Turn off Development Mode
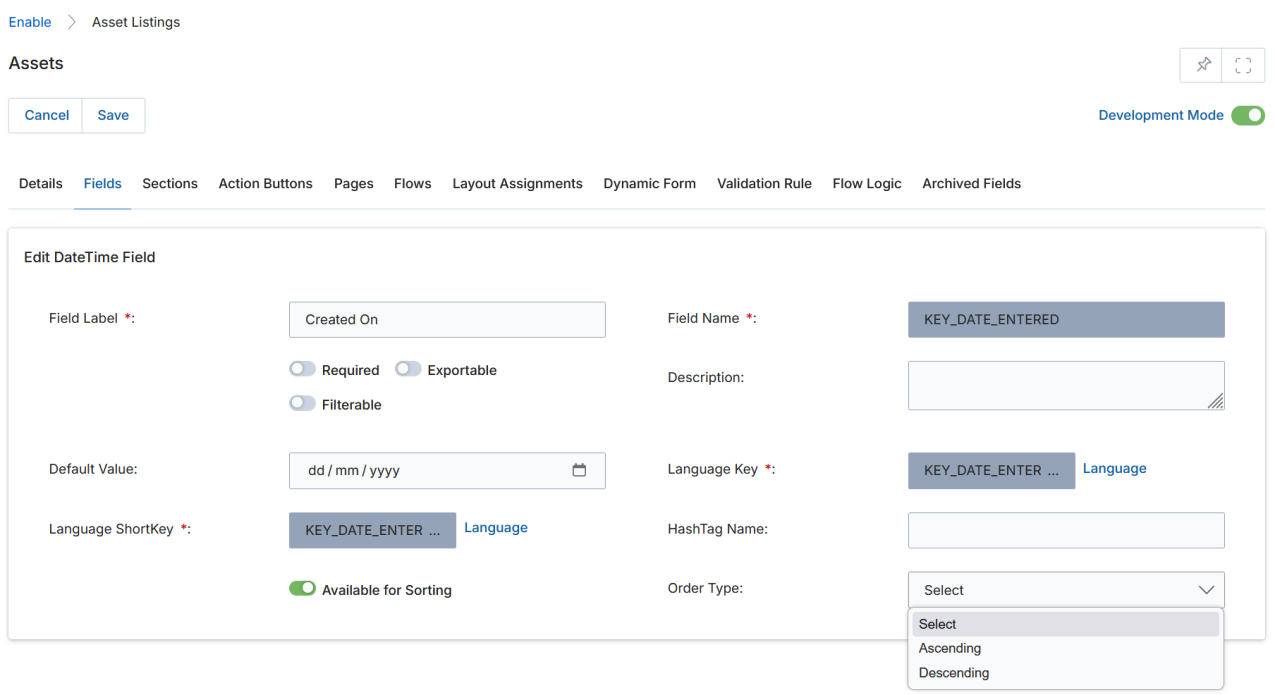 click(x=1248, y=115)
